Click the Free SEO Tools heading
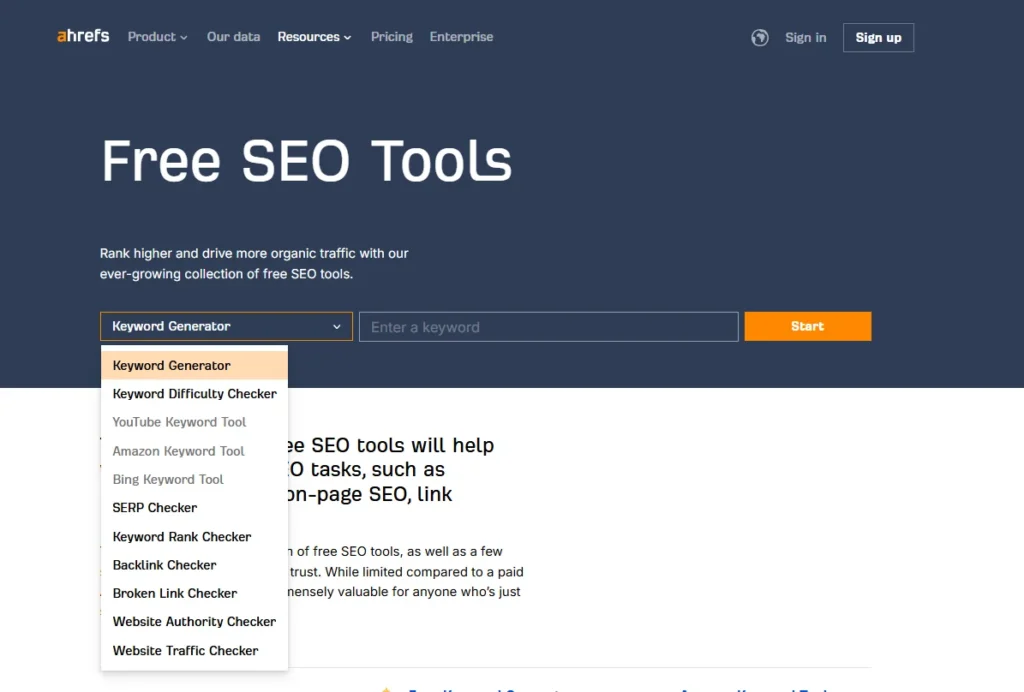The height and width of the screenshot is (692, 1024). click(x=306, y=161)
